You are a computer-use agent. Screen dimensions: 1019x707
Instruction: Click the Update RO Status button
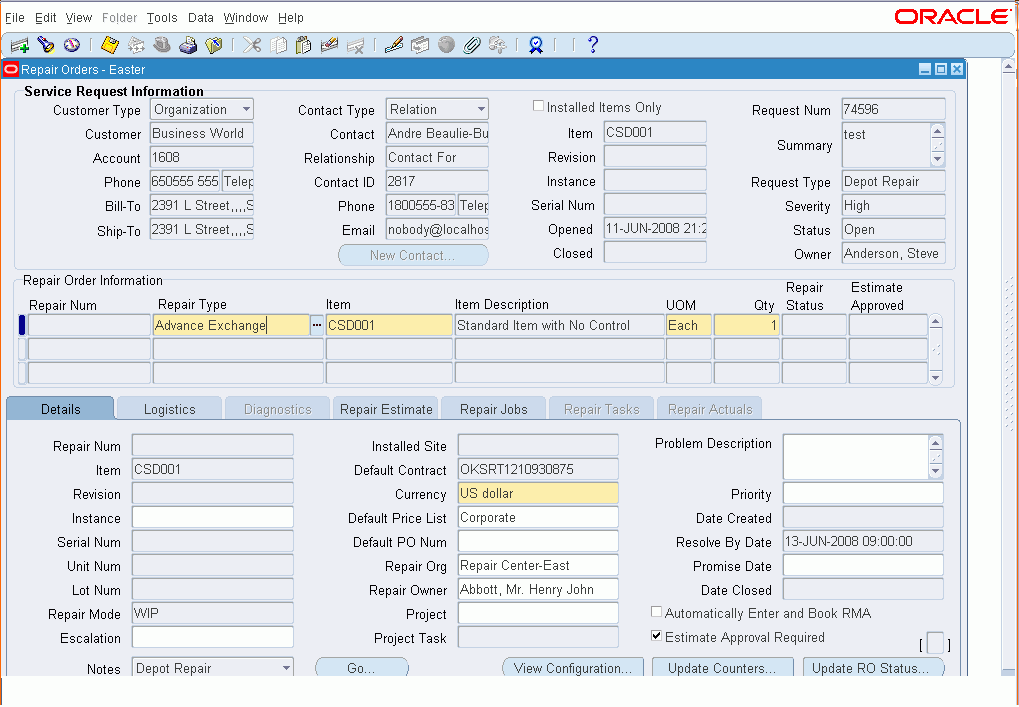click(x=873, y=668)
